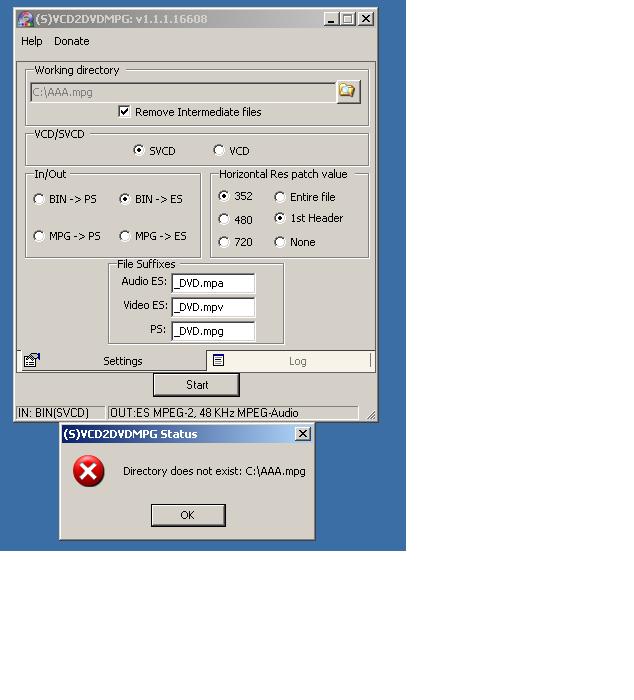Edit the PS suffix field
This screenshot has height=700, width=634.
coord(213,331)
